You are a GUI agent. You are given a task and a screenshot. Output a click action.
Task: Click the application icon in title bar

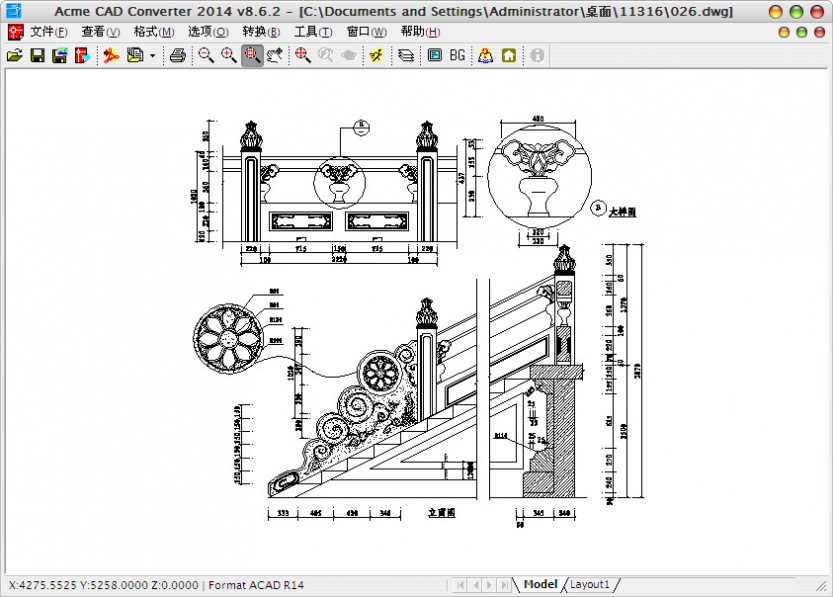(x=13, y=11)
